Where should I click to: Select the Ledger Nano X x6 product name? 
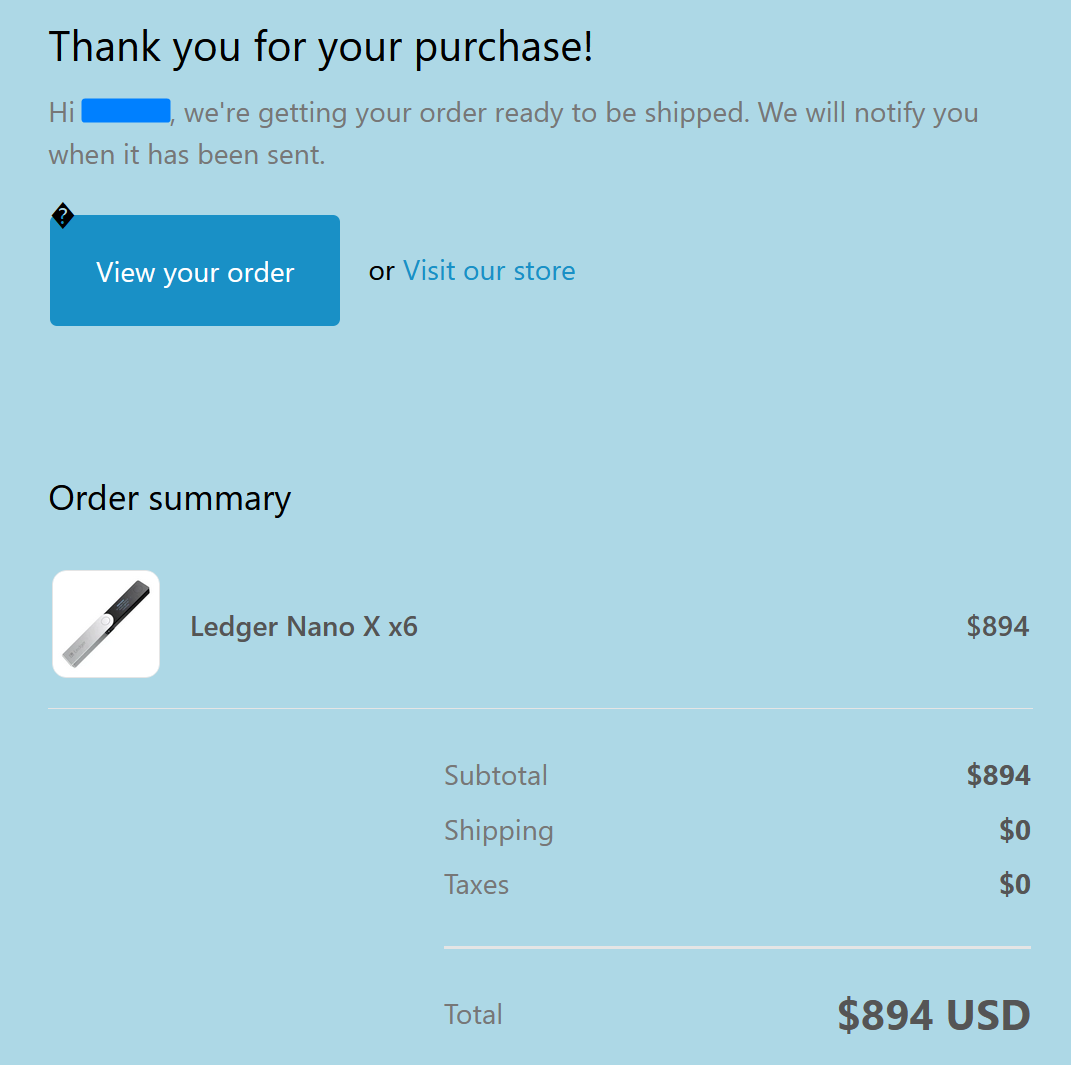click(304, 627)
